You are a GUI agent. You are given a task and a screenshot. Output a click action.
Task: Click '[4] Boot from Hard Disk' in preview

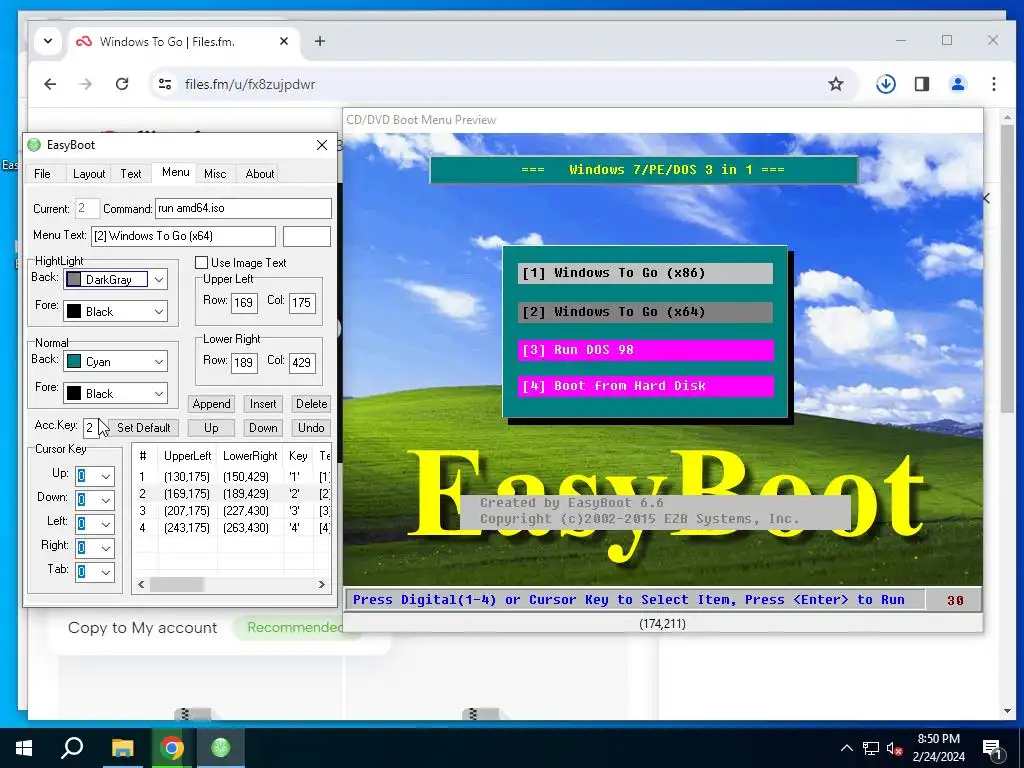(x=645, y=386)
